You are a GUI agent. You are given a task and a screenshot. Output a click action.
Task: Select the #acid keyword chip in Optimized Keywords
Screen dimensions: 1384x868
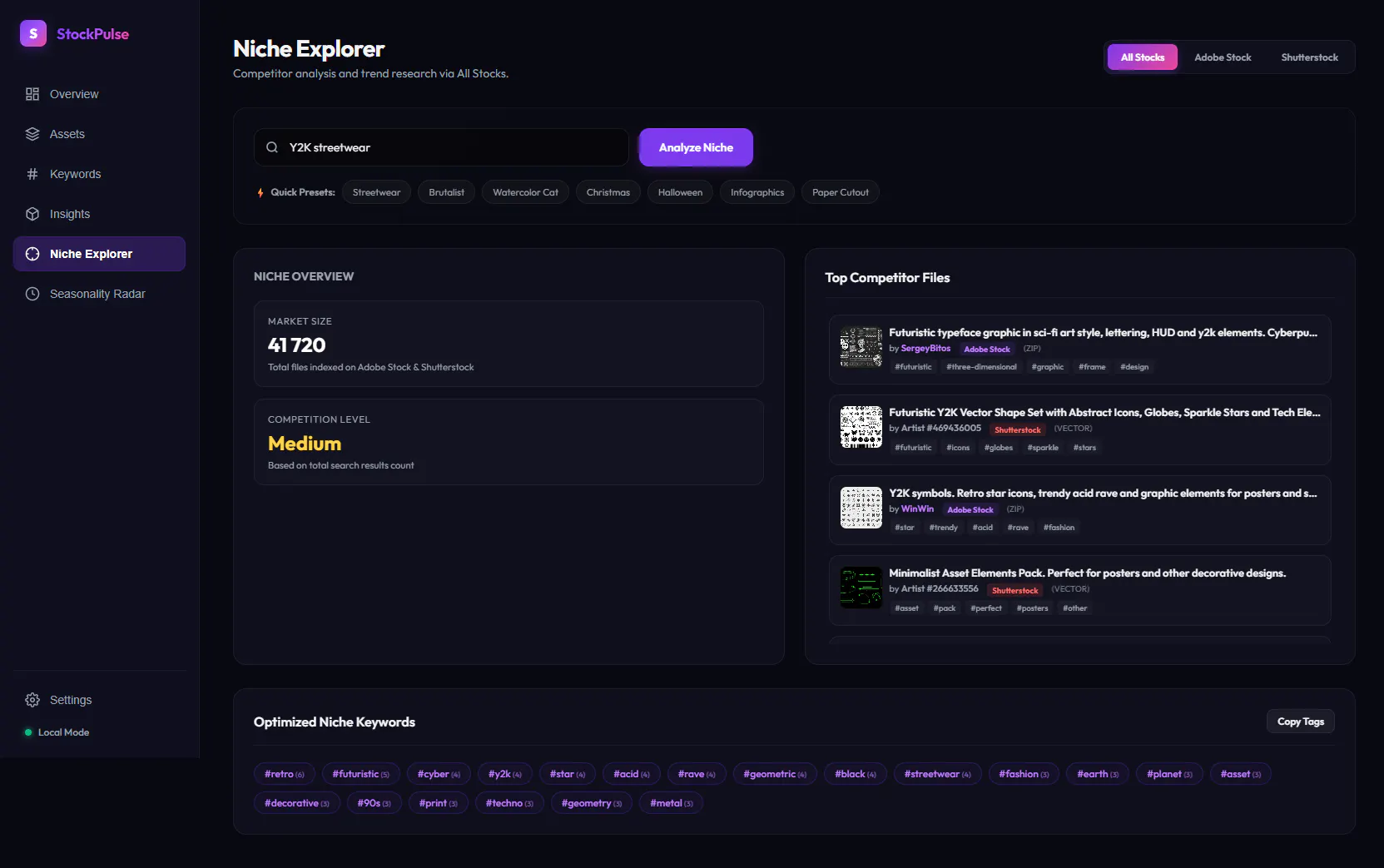(632, 774)
